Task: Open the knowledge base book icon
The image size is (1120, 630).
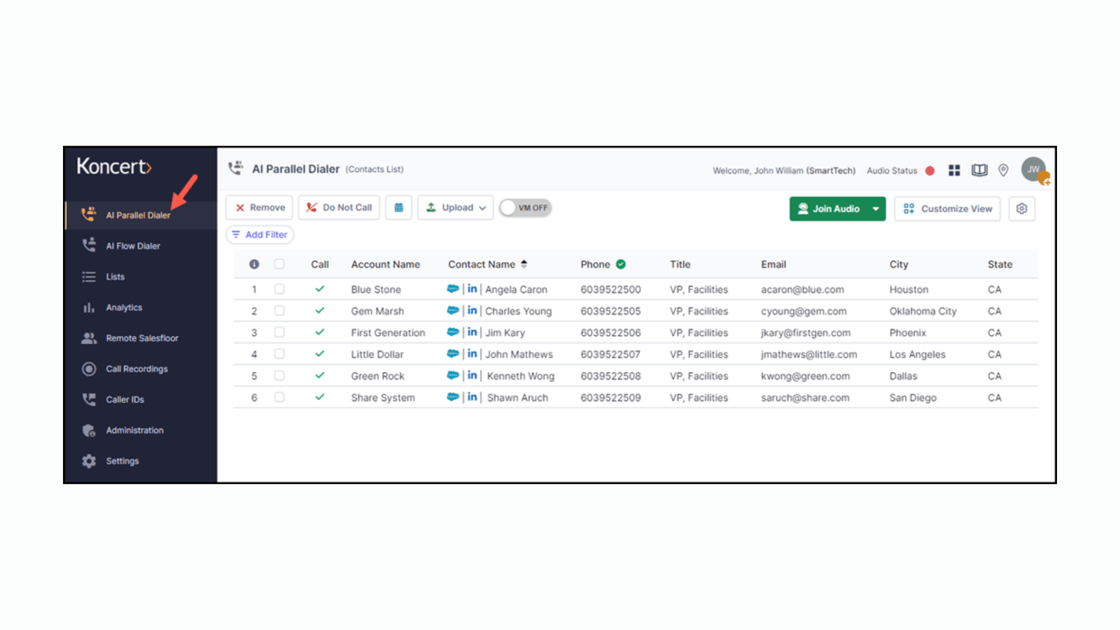Action: [981, 170]
